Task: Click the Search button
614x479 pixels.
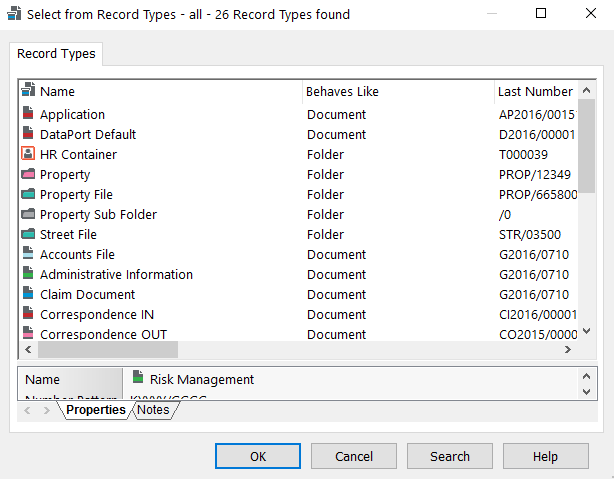Action: 450,456
